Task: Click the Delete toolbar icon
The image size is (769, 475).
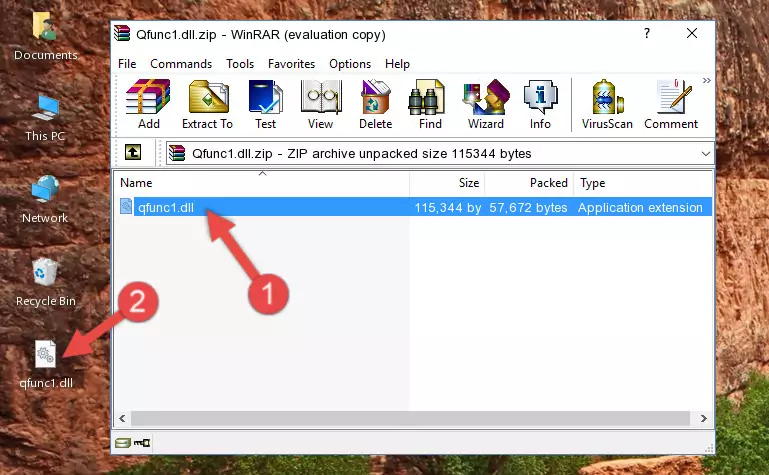Action: (375, 104)
